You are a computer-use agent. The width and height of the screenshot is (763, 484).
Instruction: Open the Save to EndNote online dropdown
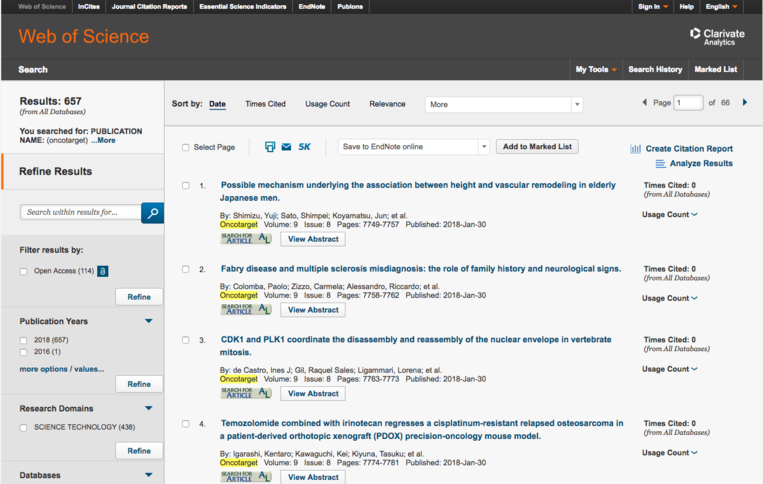(x=414, y=147)
